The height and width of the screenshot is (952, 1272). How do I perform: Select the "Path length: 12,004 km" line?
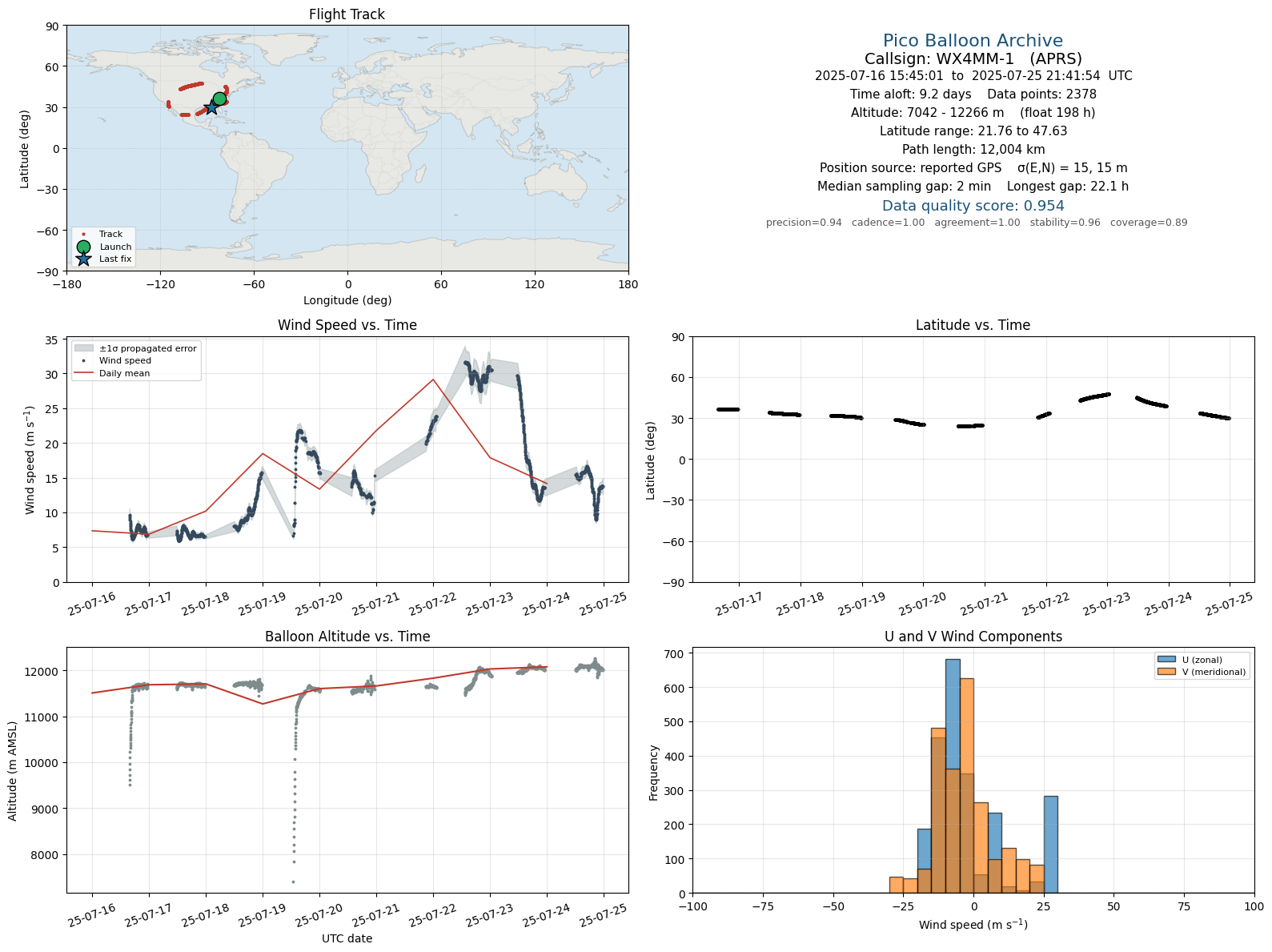973,150
